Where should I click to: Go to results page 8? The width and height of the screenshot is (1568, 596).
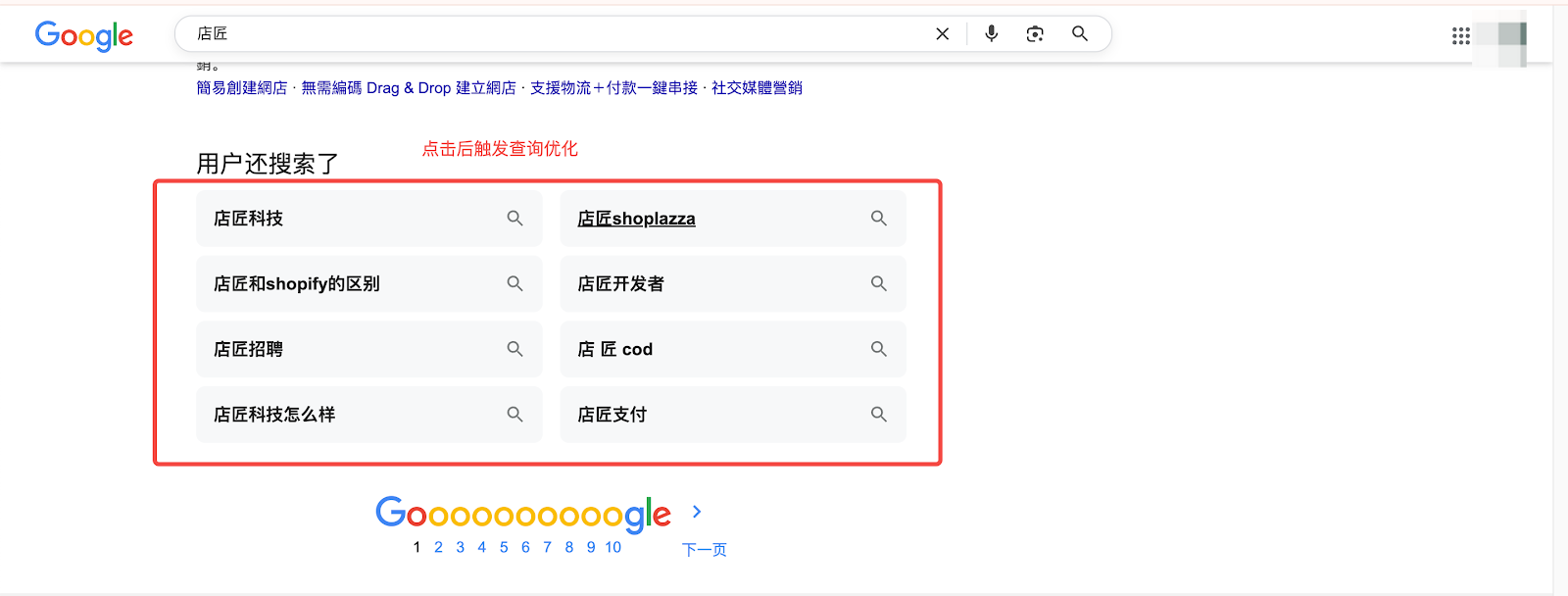(x=568, y=547)
